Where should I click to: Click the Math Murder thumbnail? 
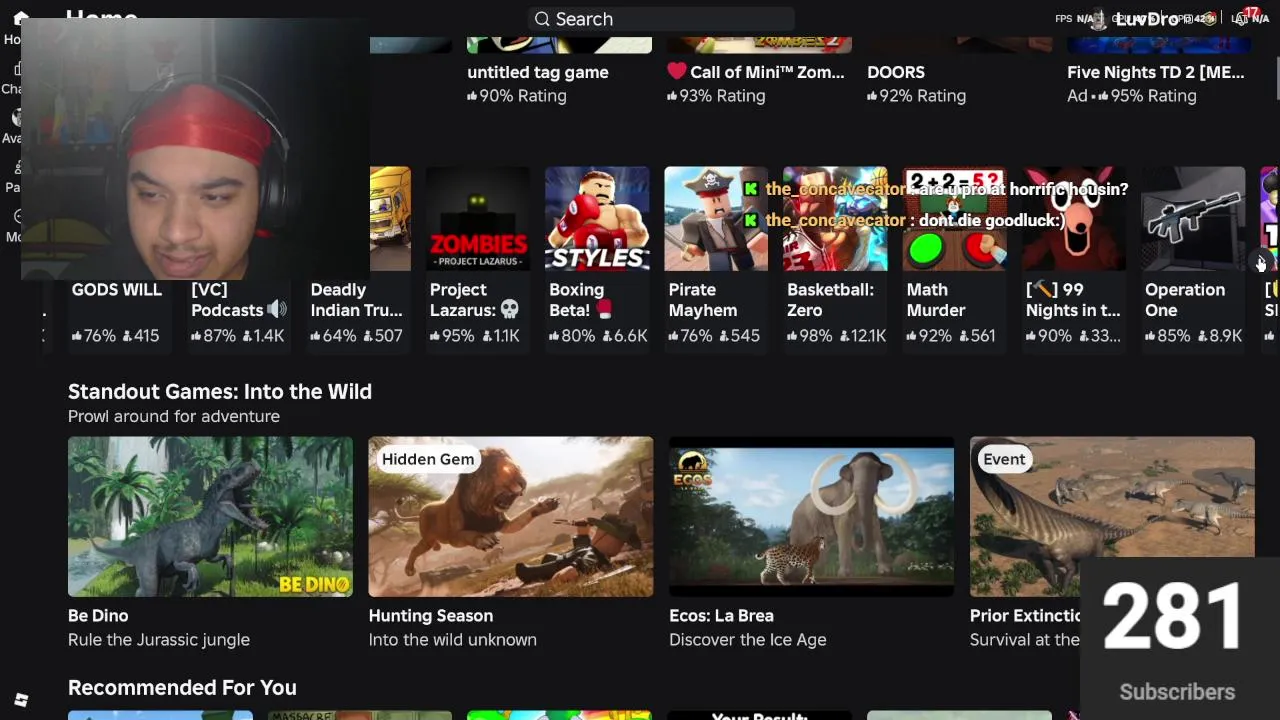tap(954, 219)
